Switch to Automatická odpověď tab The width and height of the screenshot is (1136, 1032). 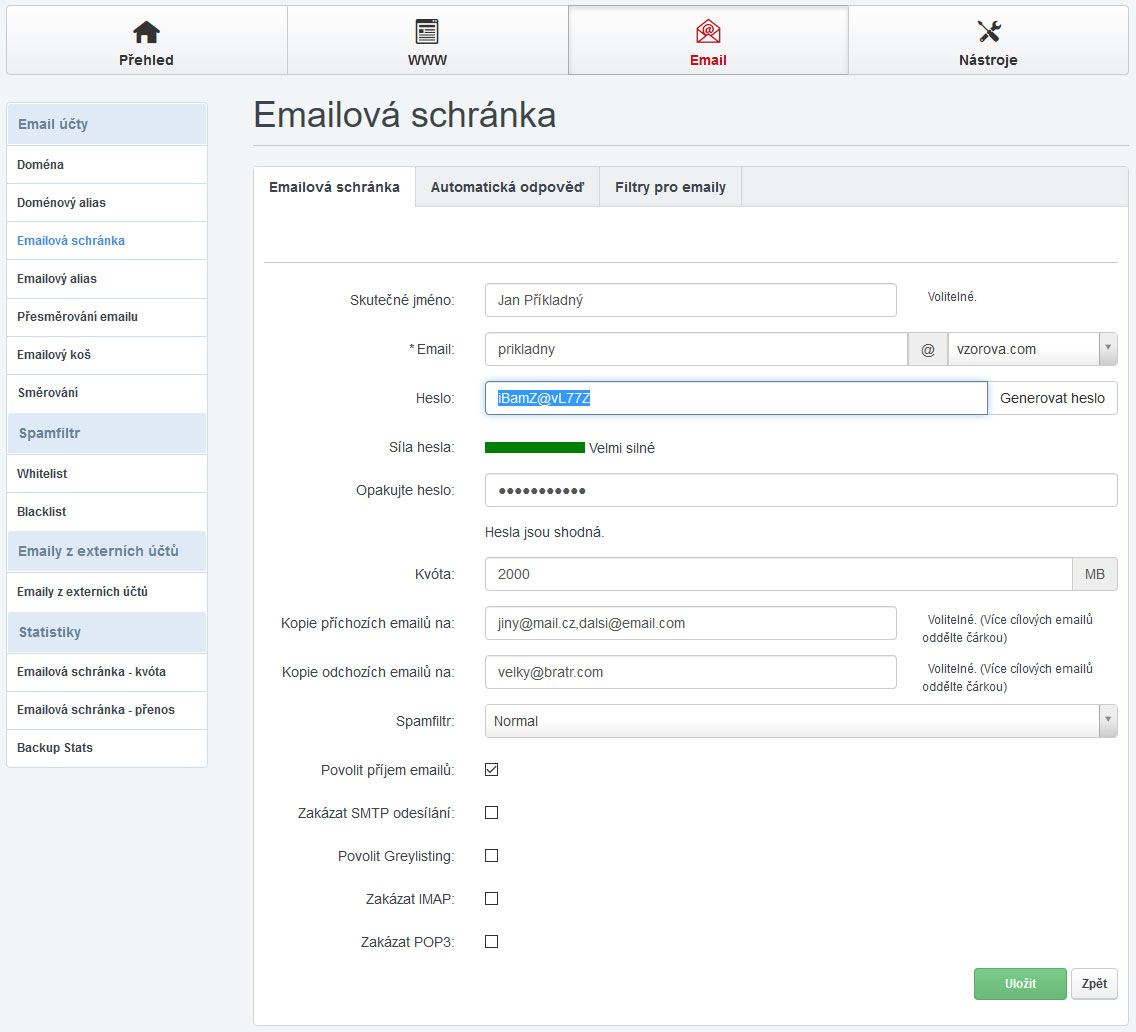[x=507, y=187]
